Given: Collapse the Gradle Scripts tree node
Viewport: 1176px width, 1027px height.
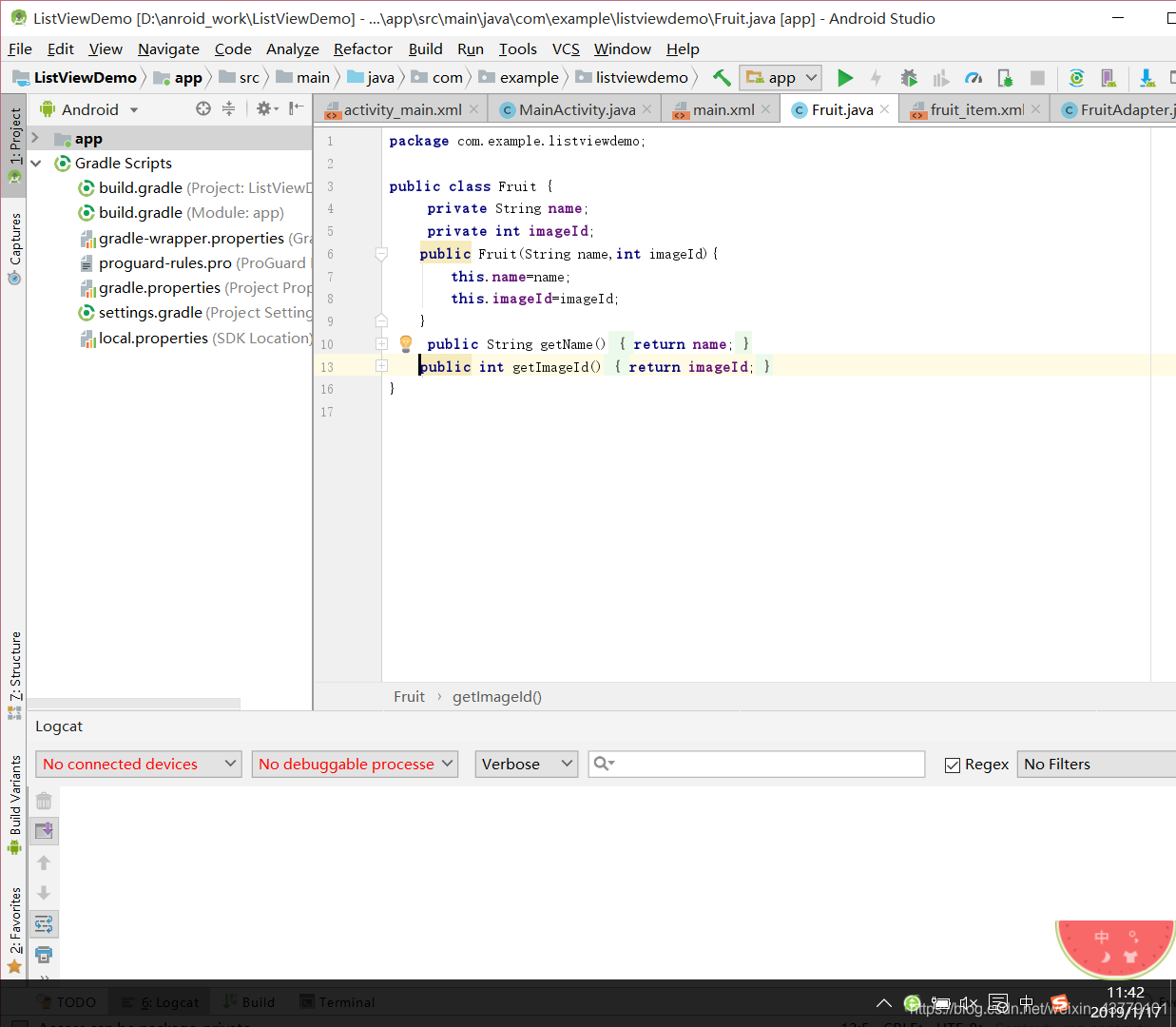Looking at the screenshot, I should click(35, 163).
